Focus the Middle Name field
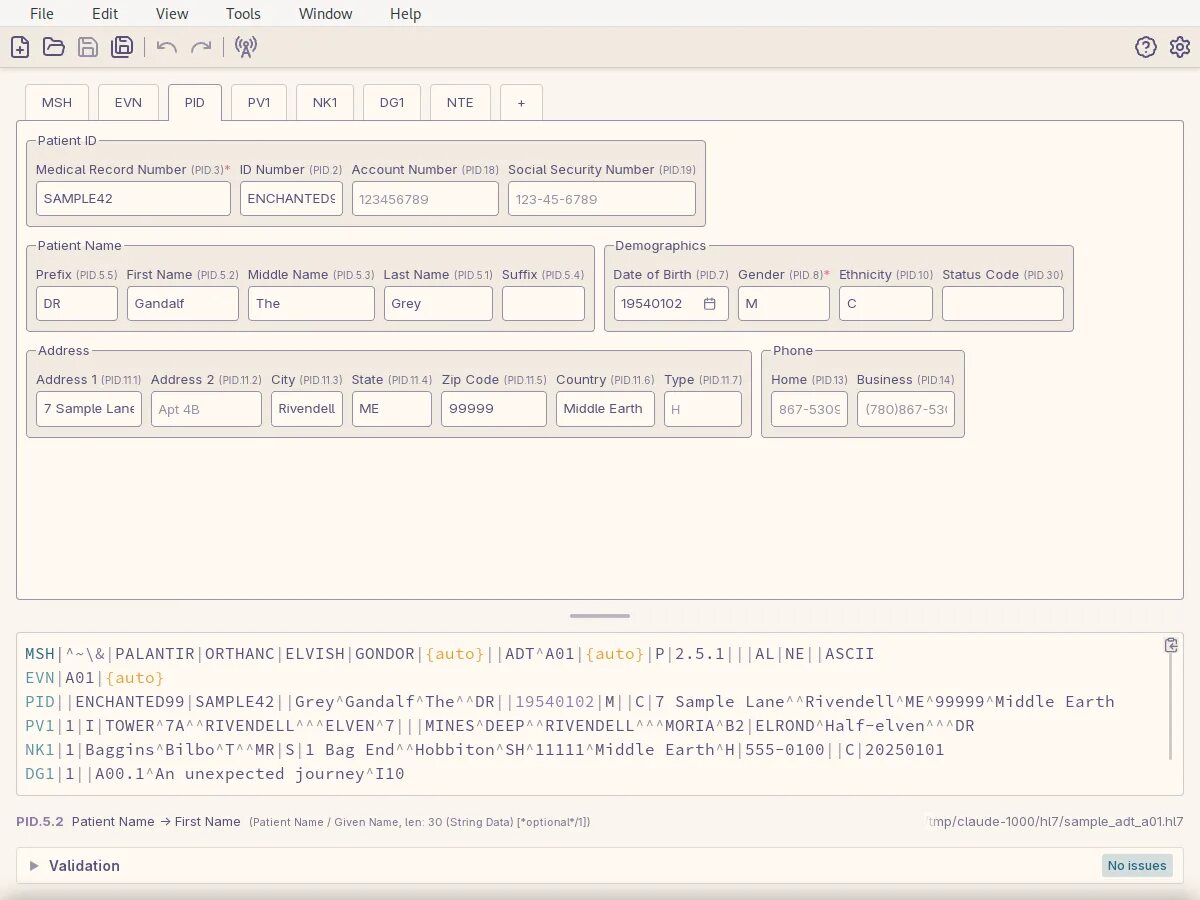The width and height of the screenshot is (1200, 900). pyautogui.click(x=311, y=304)
